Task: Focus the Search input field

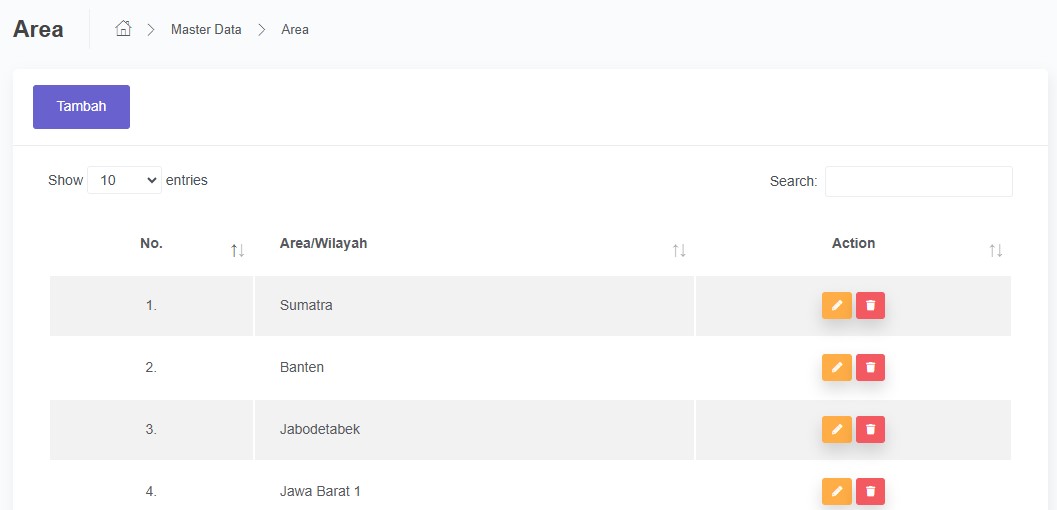Action: 918,181
